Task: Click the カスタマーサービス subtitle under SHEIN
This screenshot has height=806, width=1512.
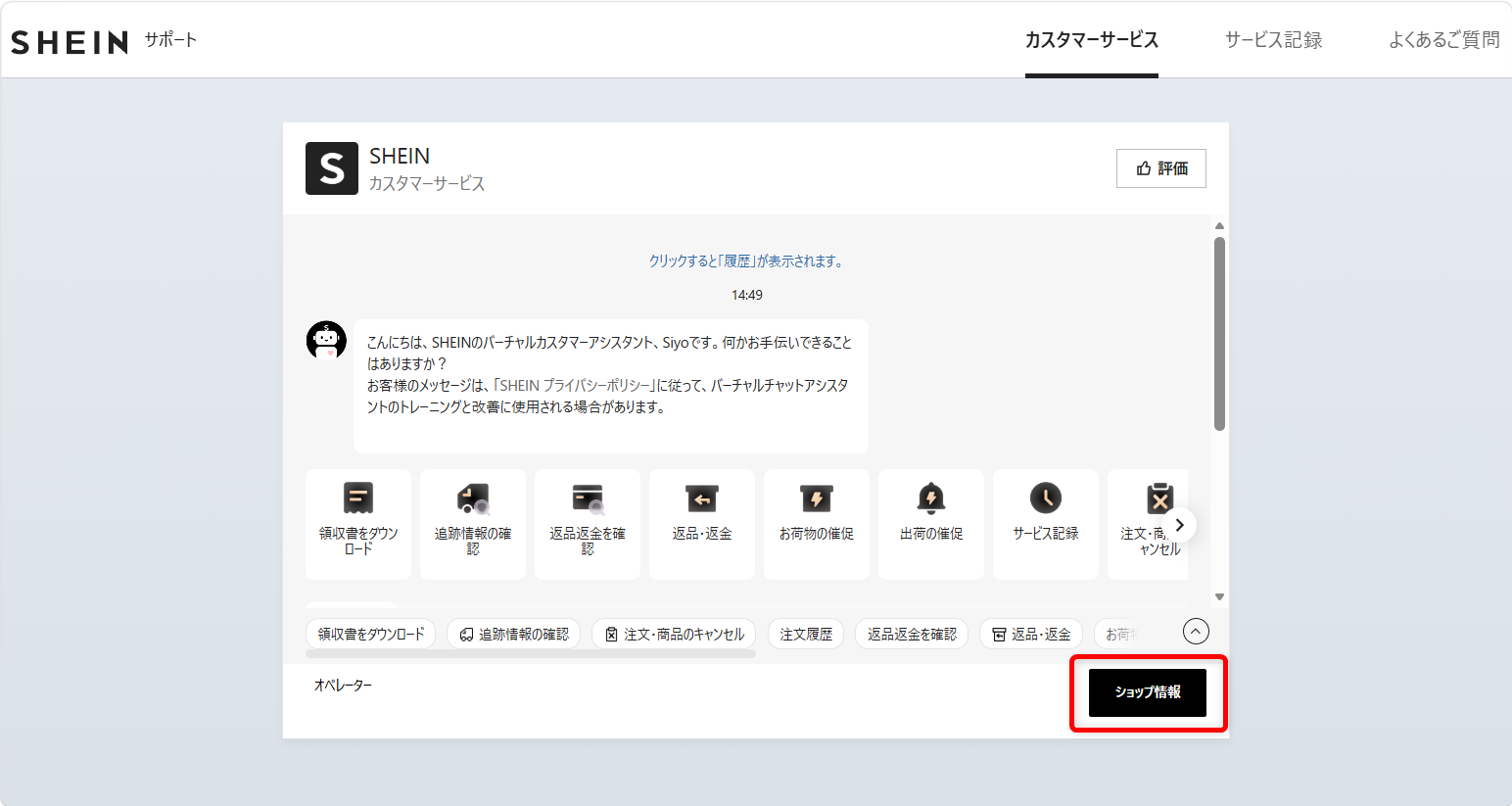Action: pyautogui.click(x=427, y=184)
